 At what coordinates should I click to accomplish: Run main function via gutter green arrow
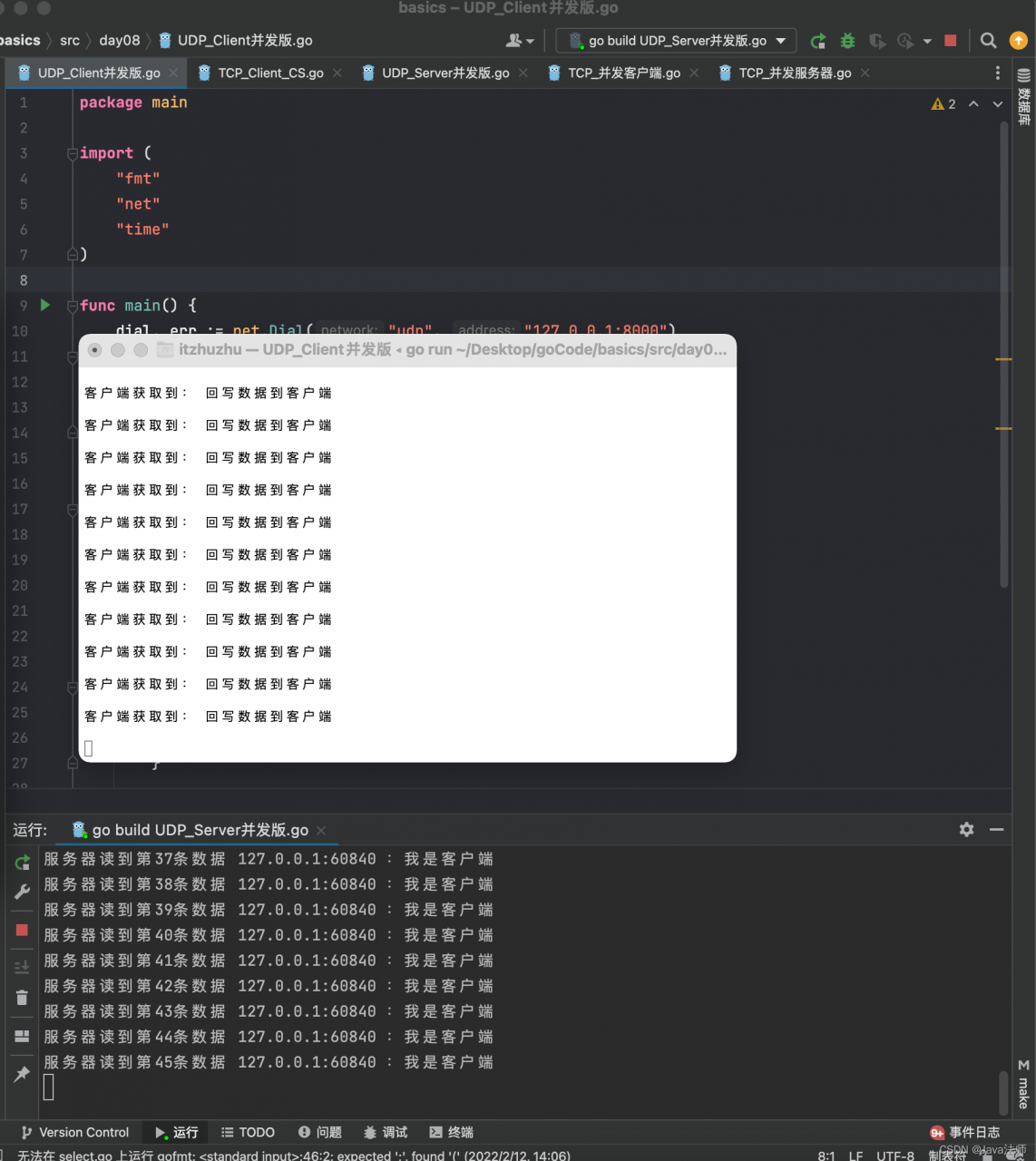point(45,306)
